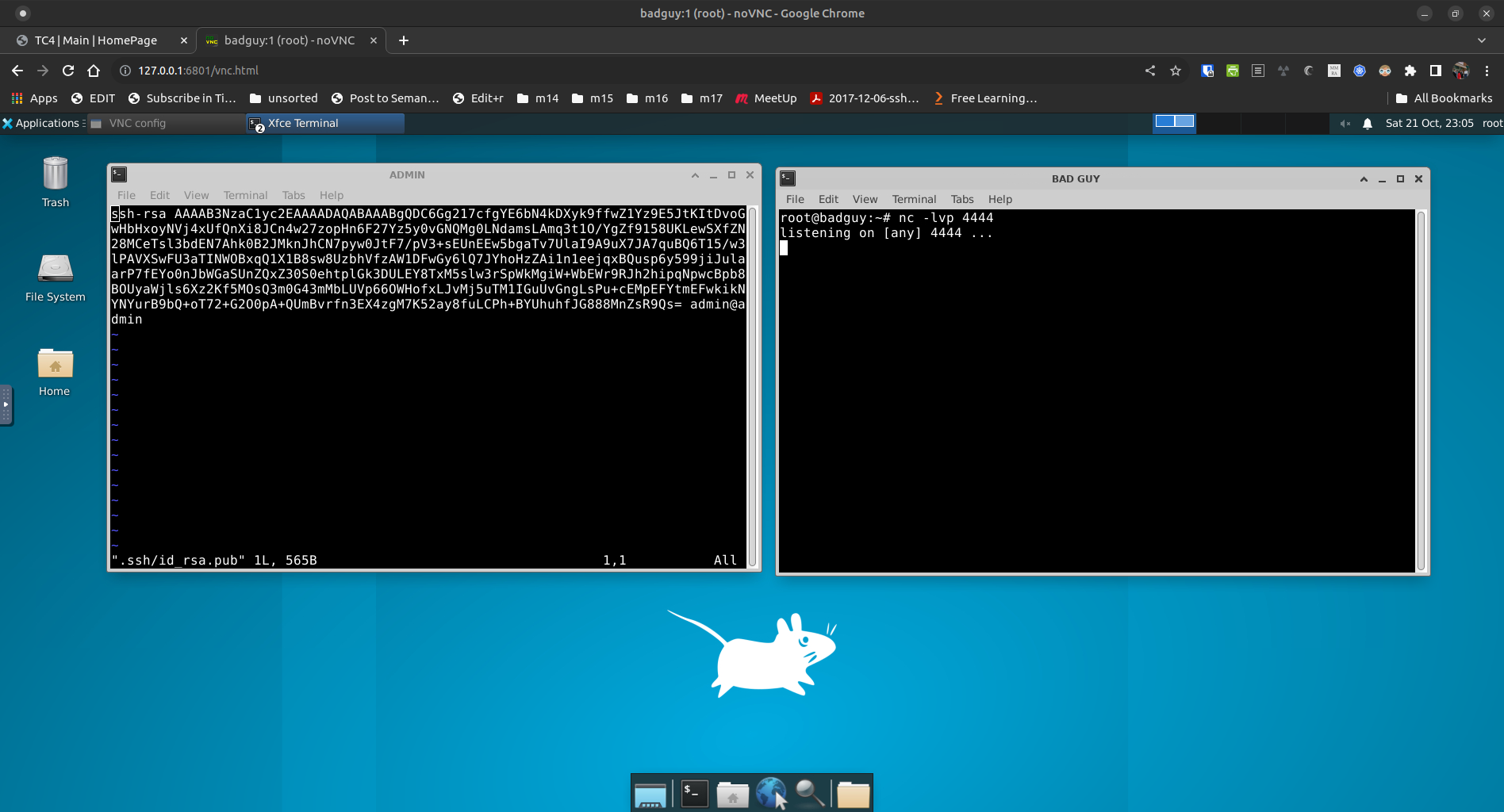Open Apps bookmark shortcut
Image resolution: width=1504 pixels, height=812 pixels.
pyautogui.click(x=35, y=98)
